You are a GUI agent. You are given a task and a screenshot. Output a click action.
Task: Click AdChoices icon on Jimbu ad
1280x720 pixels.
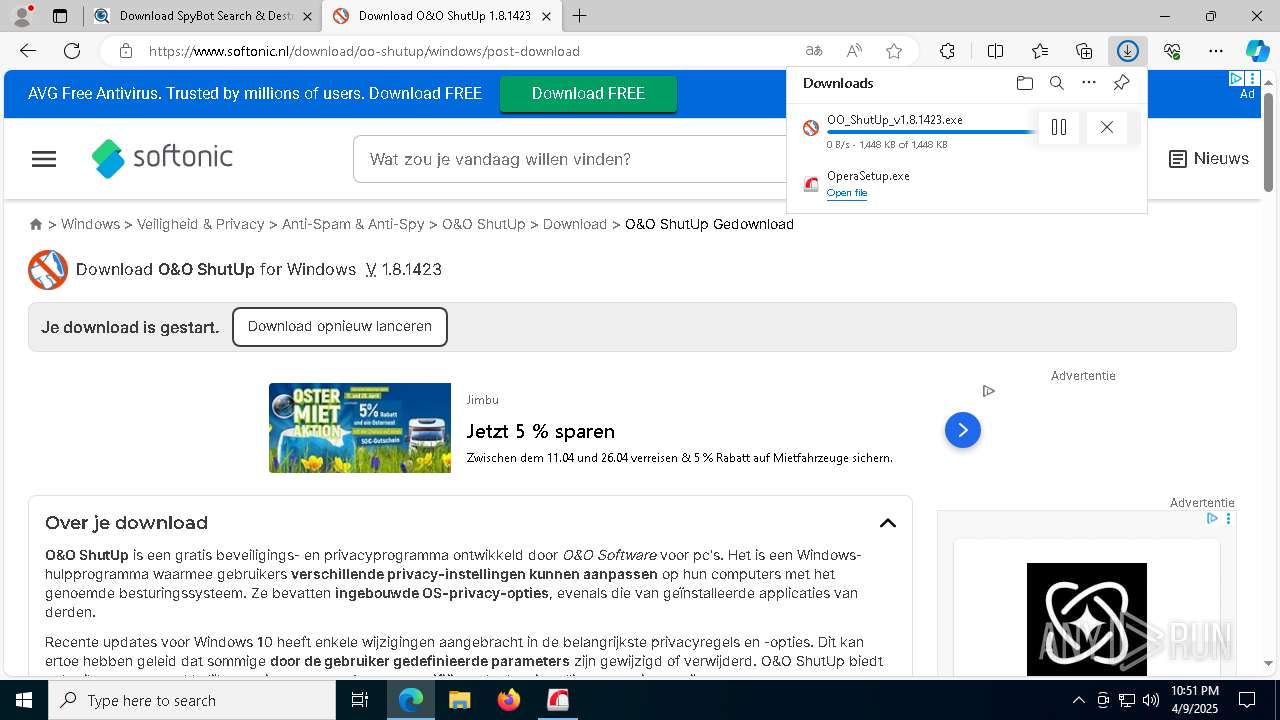[x=988, y=391]
